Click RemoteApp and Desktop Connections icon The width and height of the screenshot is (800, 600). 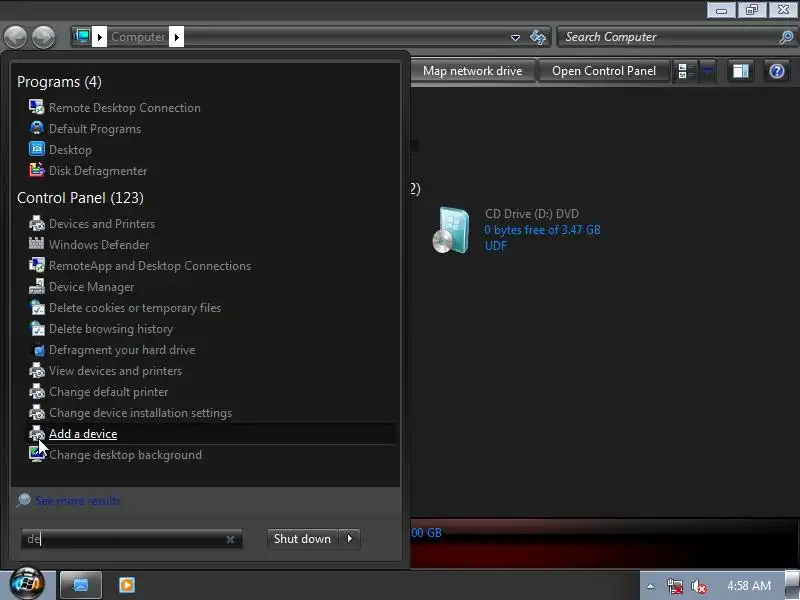[36, 265]
